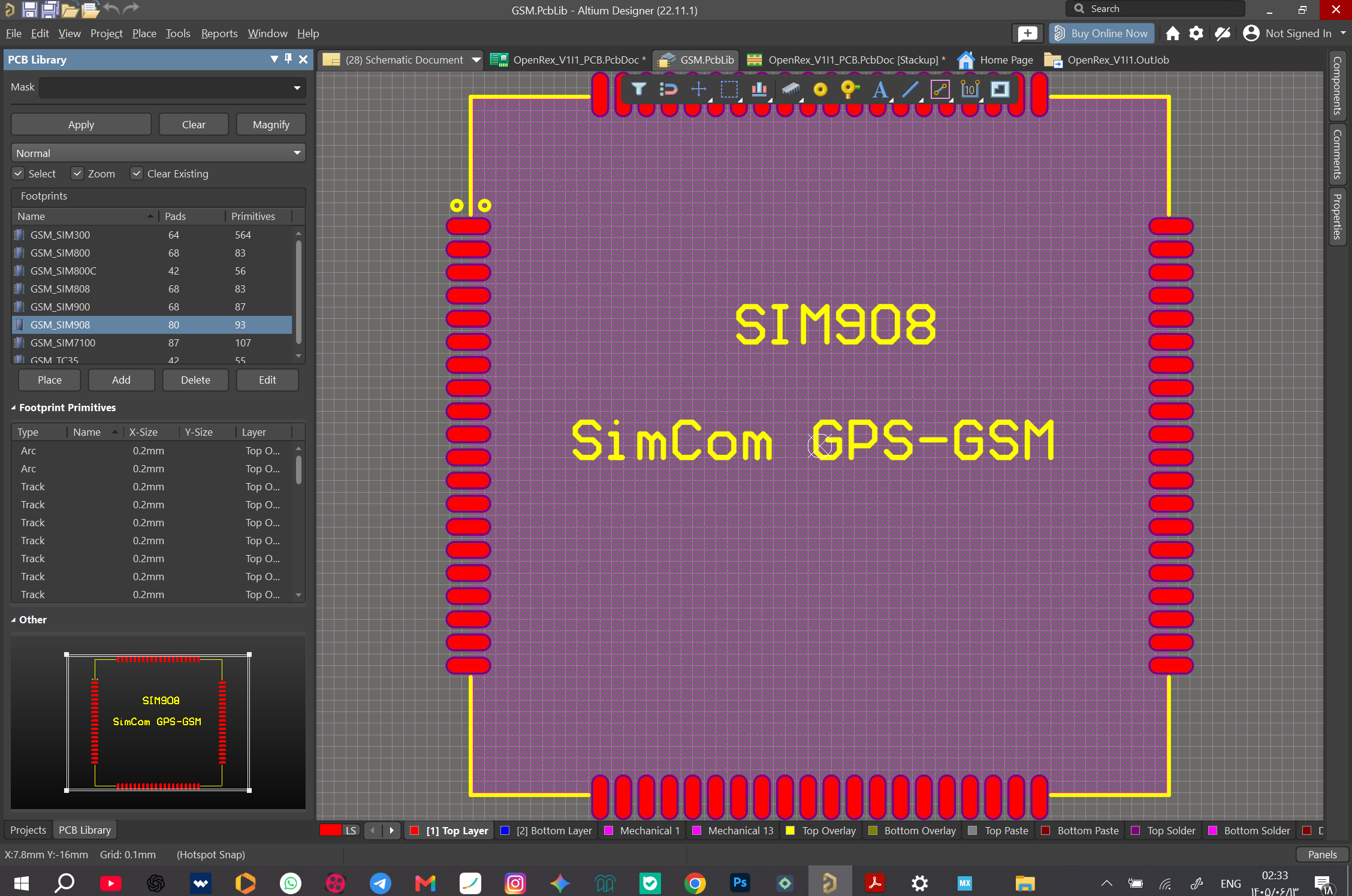Click the Top Layer red color swatch
This screenshot has height=896, width=1352.
[414, 831]
